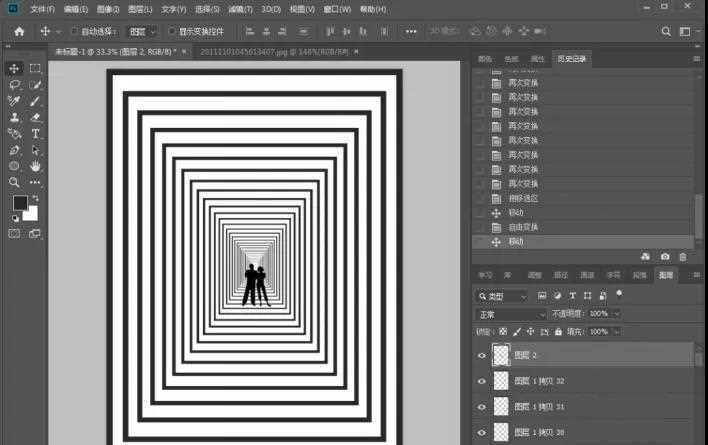
Task: Open the 图像(I) menu
Action: pyautogui.click(x=108, y=9)
